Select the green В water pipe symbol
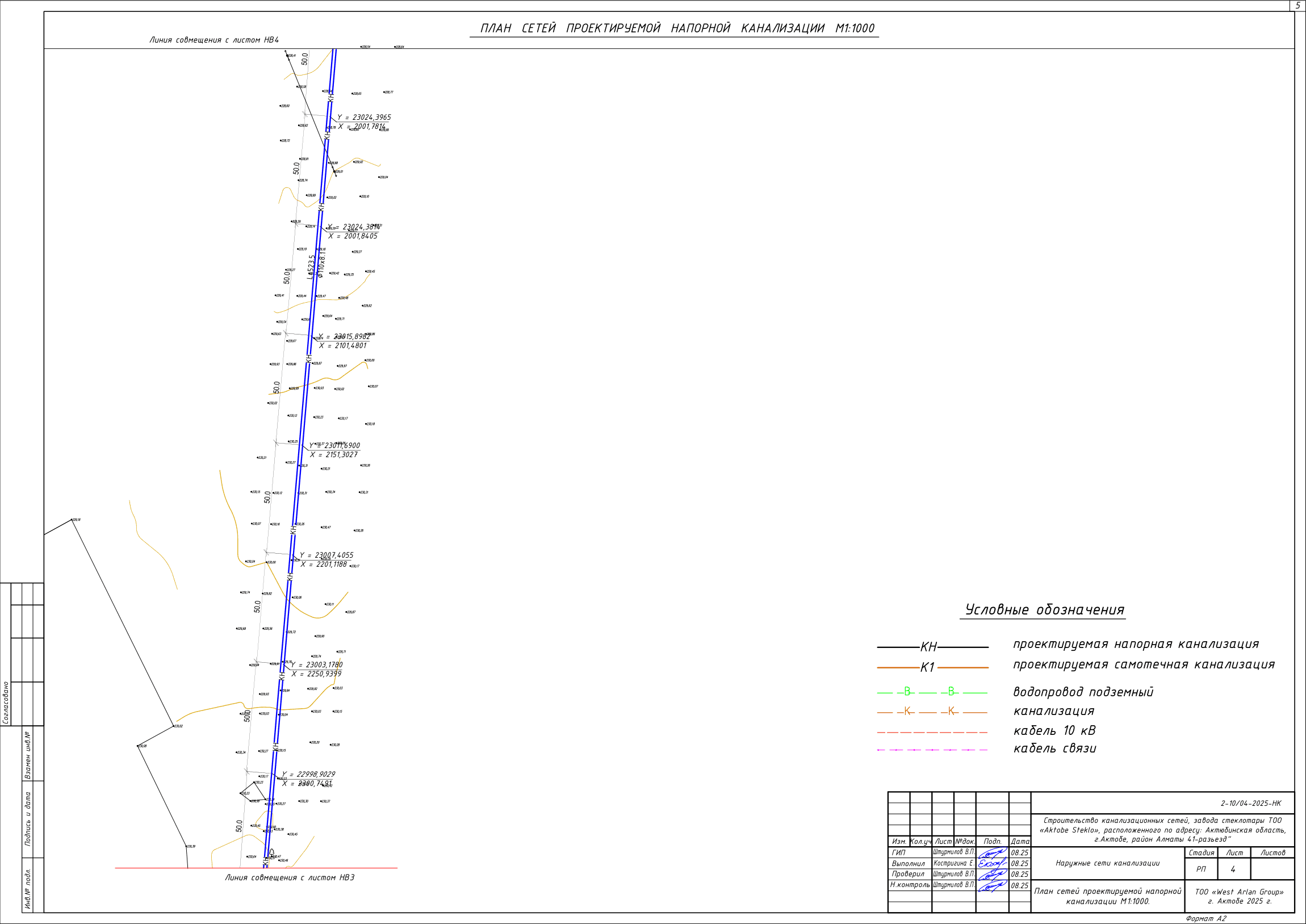Screen dimensions: 1306x924 tap(933, 692)
